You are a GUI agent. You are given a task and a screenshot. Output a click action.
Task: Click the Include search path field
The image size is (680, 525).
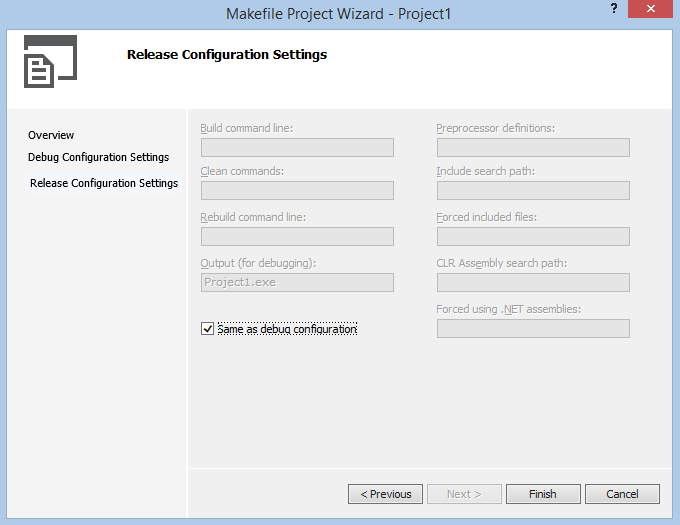533,191
